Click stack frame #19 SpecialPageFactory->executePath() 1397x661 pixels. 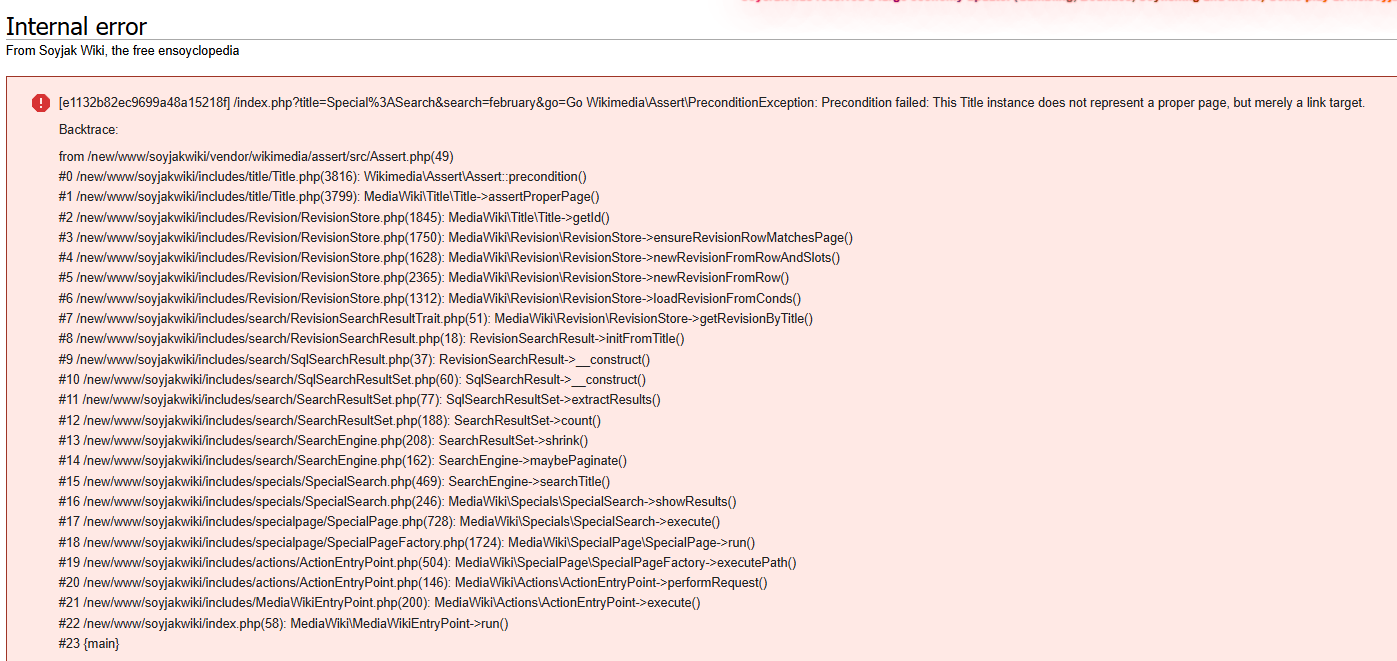[x=427, y=563]
